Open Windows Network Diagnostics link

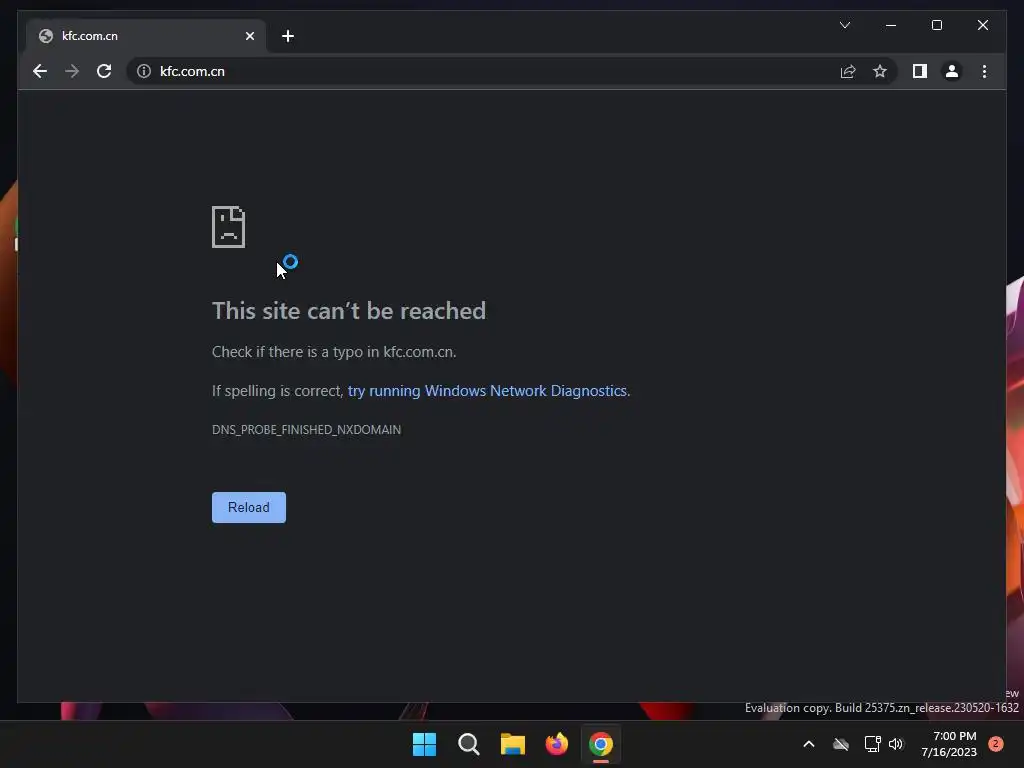coord(487,391)
